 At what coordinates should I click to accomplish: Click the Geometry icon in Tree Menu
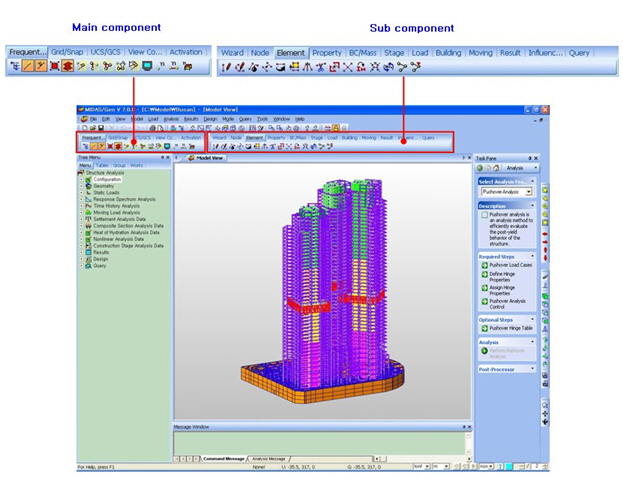point(88,185)
